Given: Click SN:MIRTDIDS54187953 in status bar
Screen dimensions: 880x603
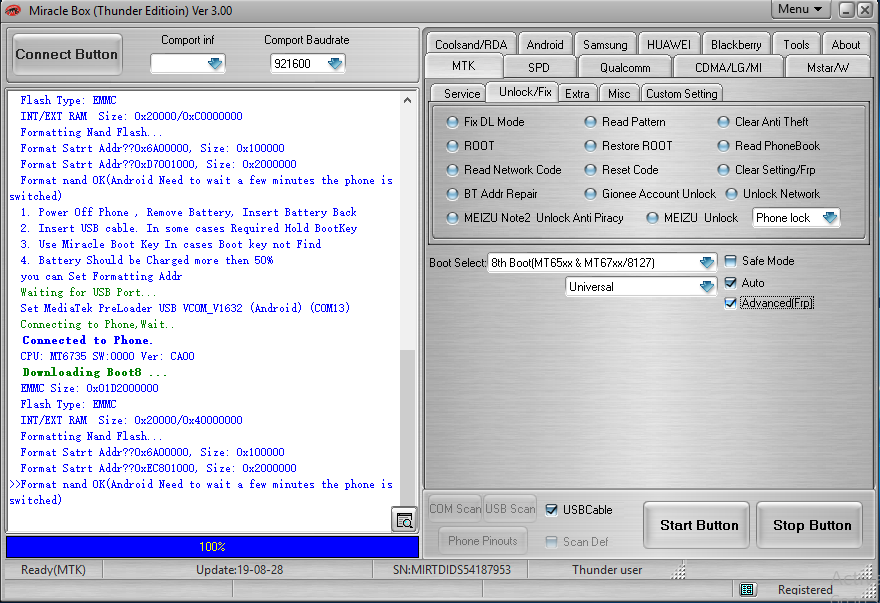Looking at the screenshot, I should (x=452, y=570).
